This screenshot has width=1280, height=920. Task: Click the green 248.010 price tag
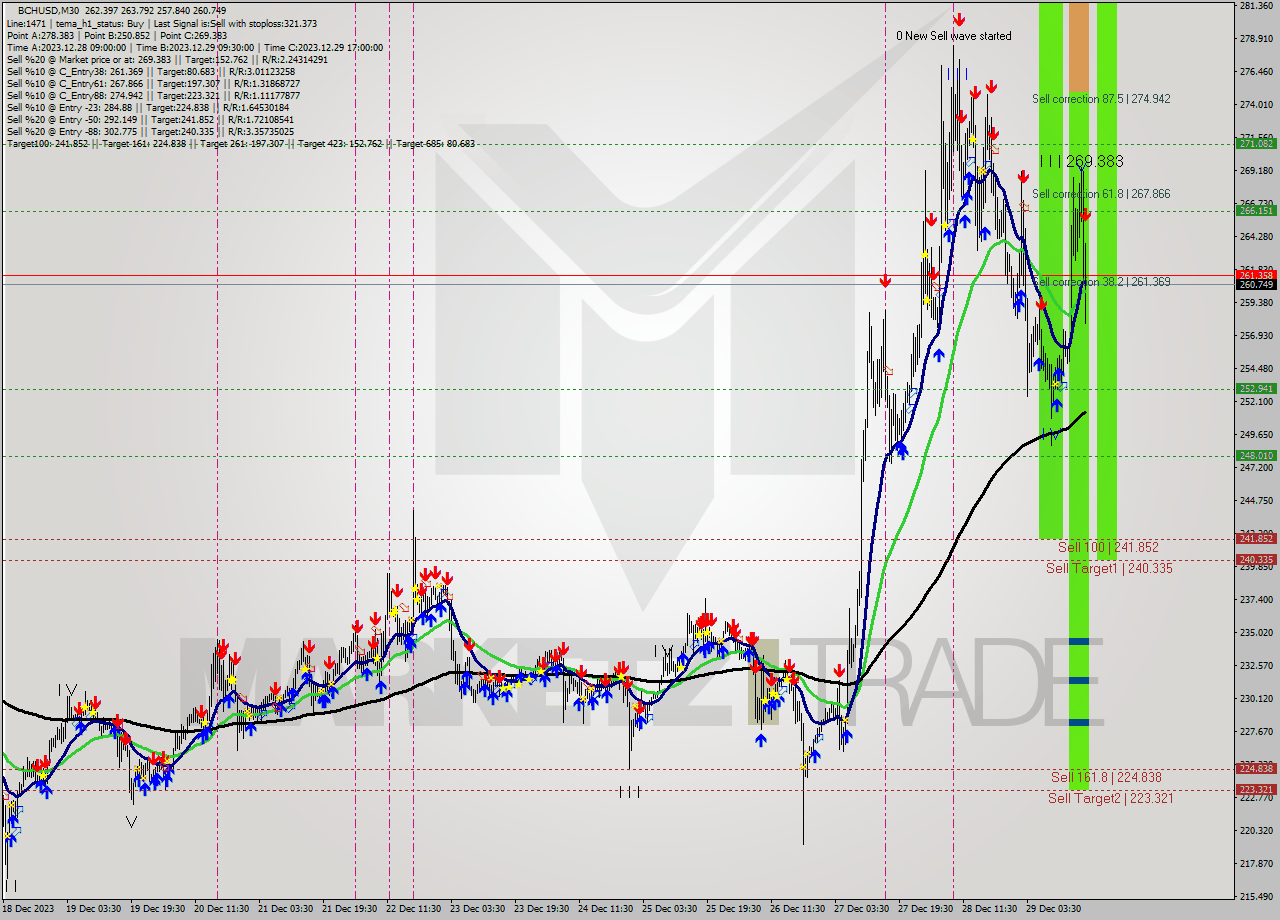click(1256, 456)
